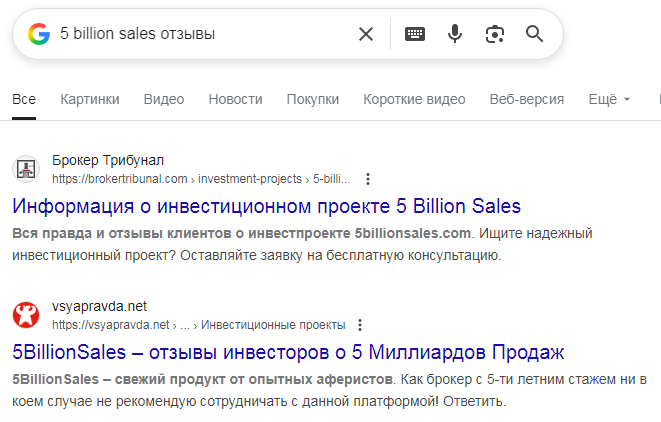
Task: Switch to the Картинки tab
Action: [90, 99]
